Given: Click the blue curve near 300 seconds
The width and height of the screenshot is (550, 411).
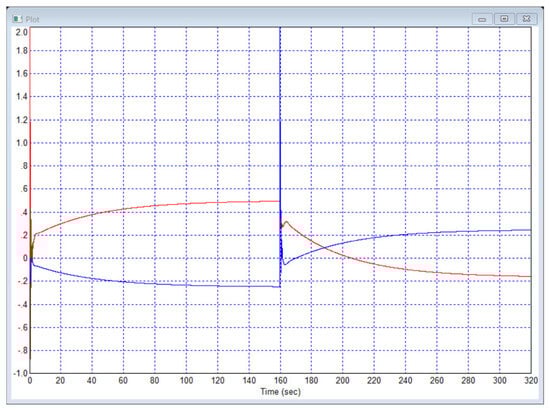Looking at the screenshot, I should click(x=499, y=231).
